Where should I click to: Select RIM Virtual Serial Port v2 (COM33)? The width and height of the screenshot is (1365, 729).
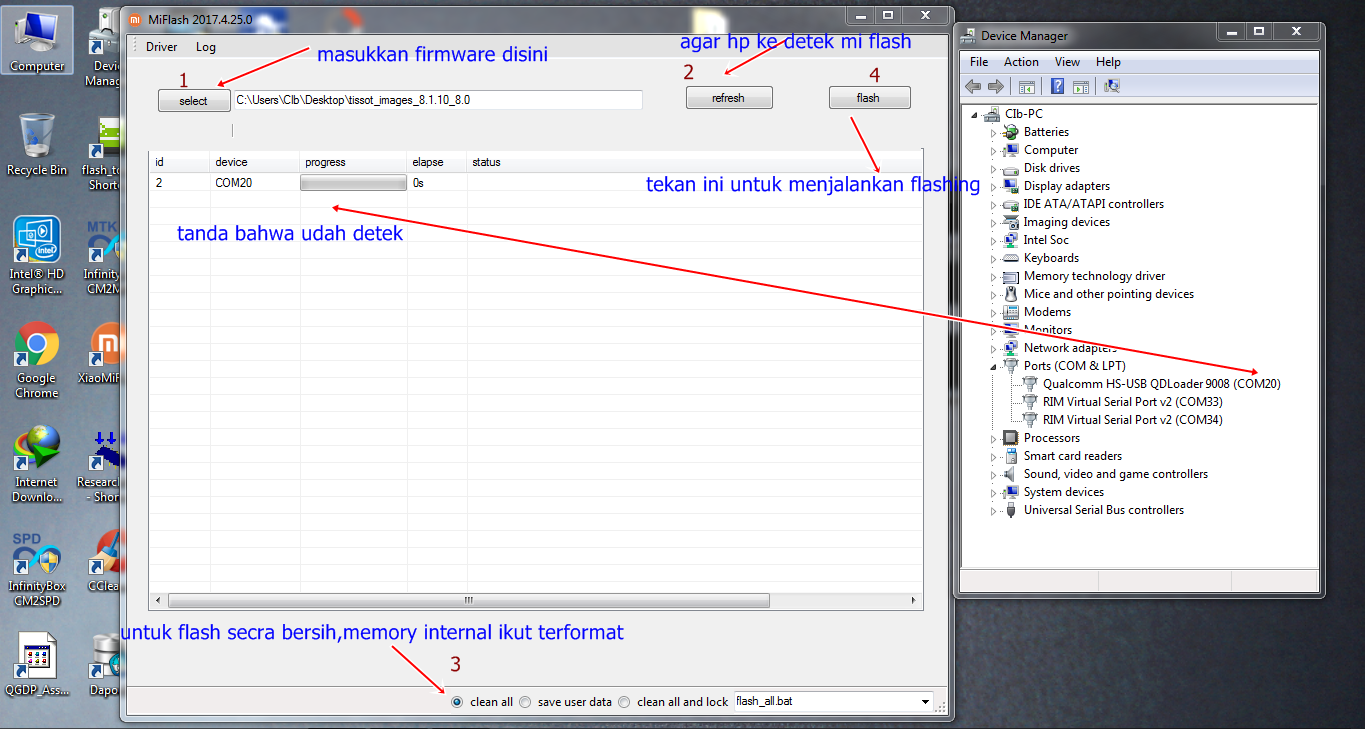[x=1132, y=402]
